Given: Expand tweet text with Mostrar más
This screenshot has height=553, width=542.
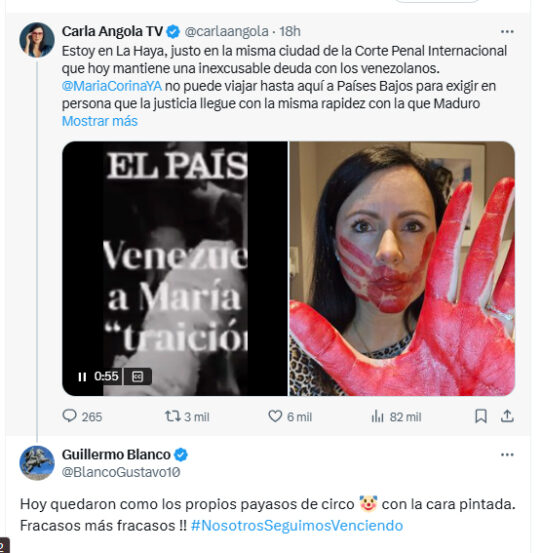Looking at the screenshot, I should (100, 121).
